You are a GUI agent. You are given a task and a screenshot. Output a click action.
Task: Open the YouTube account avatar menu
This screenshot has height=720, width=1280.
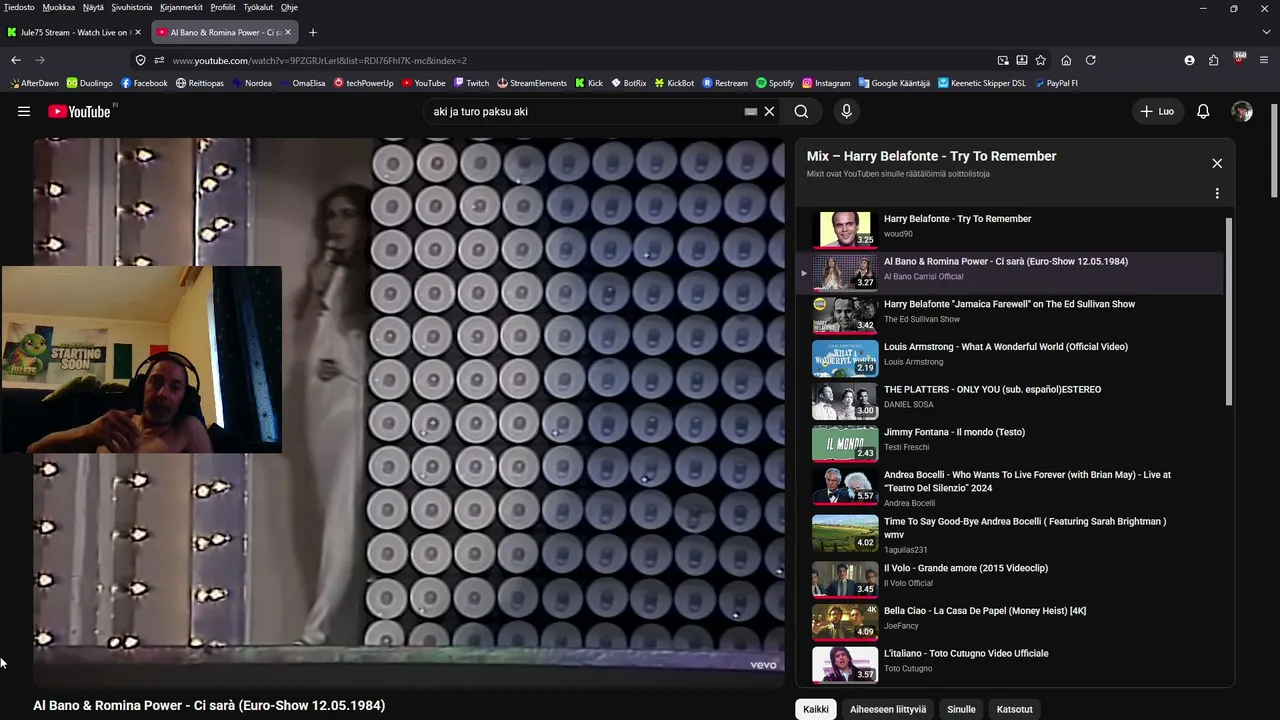1242,112
